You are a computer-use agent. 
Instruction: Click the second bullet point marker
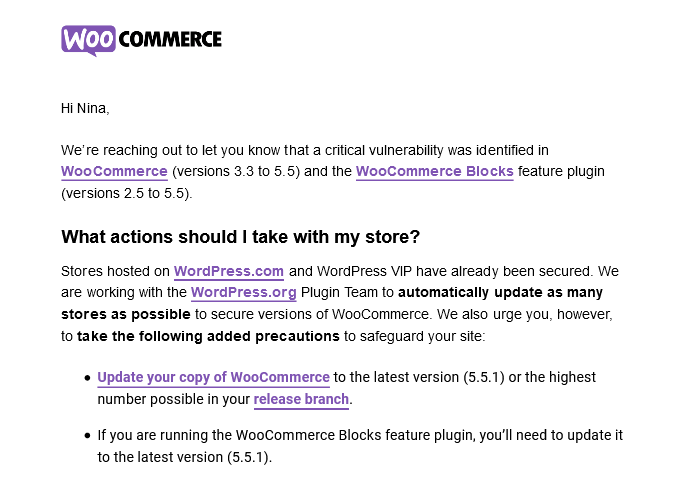(x=88, y=436)
